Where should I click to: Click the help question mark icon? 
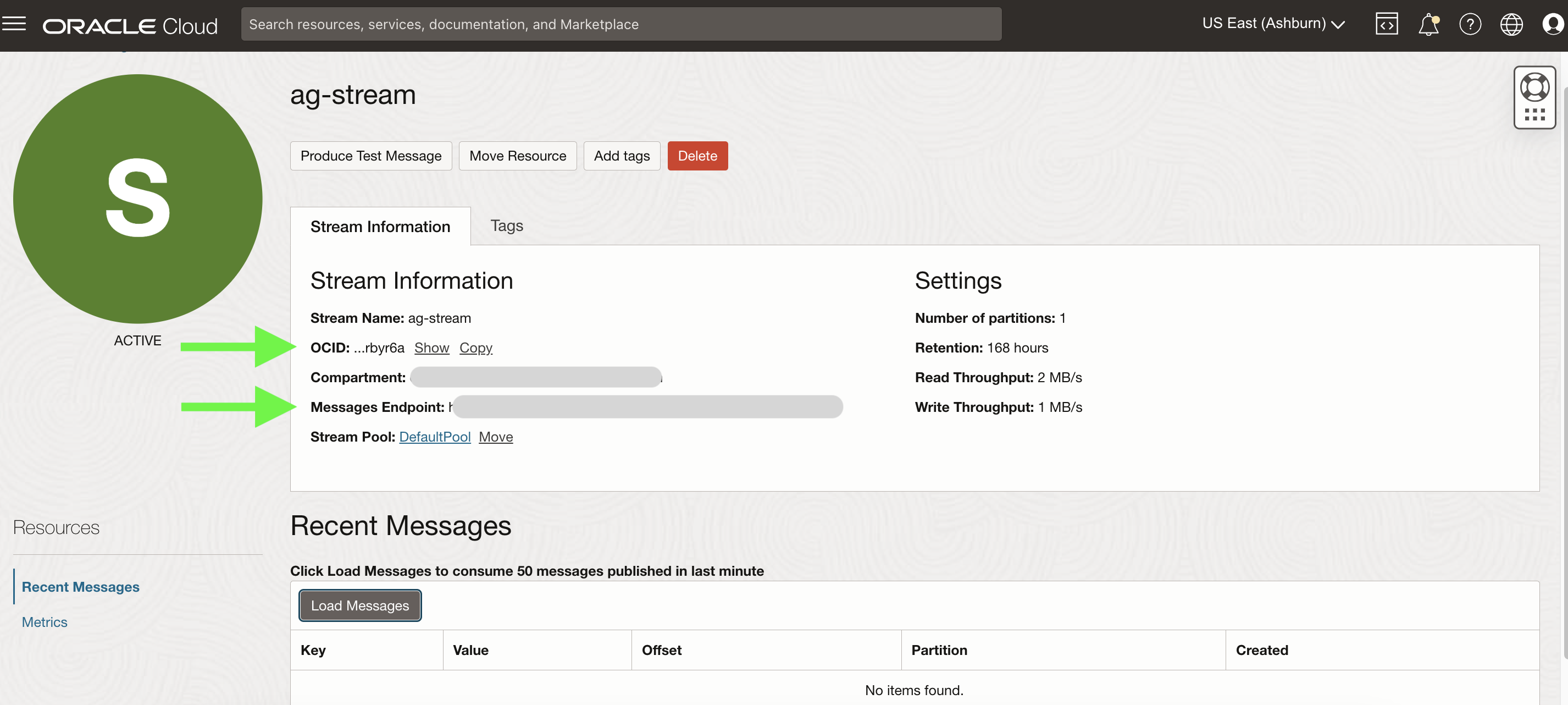pos(1470,24)
